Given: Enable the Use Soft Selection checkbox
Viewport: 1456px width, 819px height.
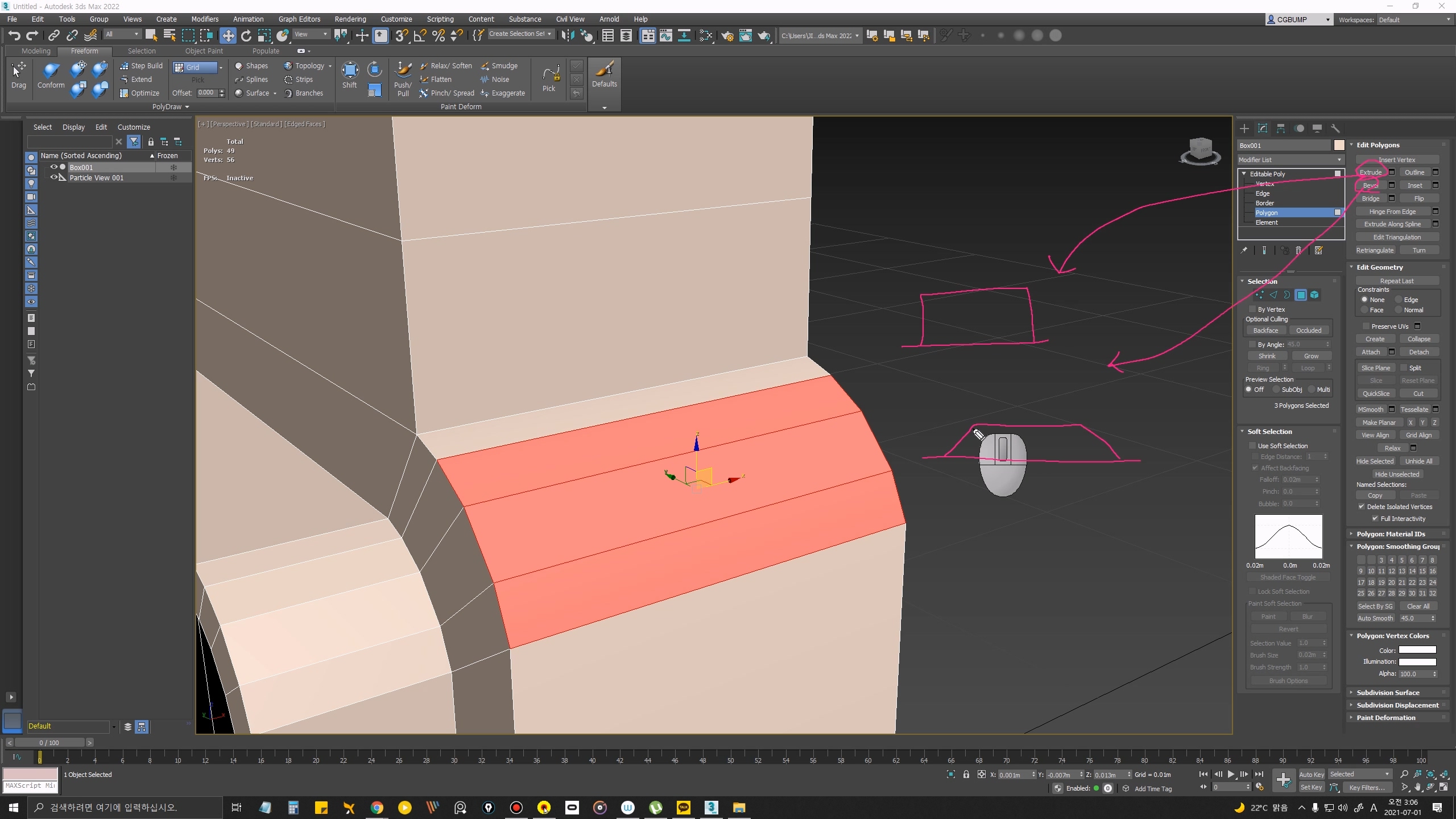Looking at the screenshot, I should [1252, 446].
